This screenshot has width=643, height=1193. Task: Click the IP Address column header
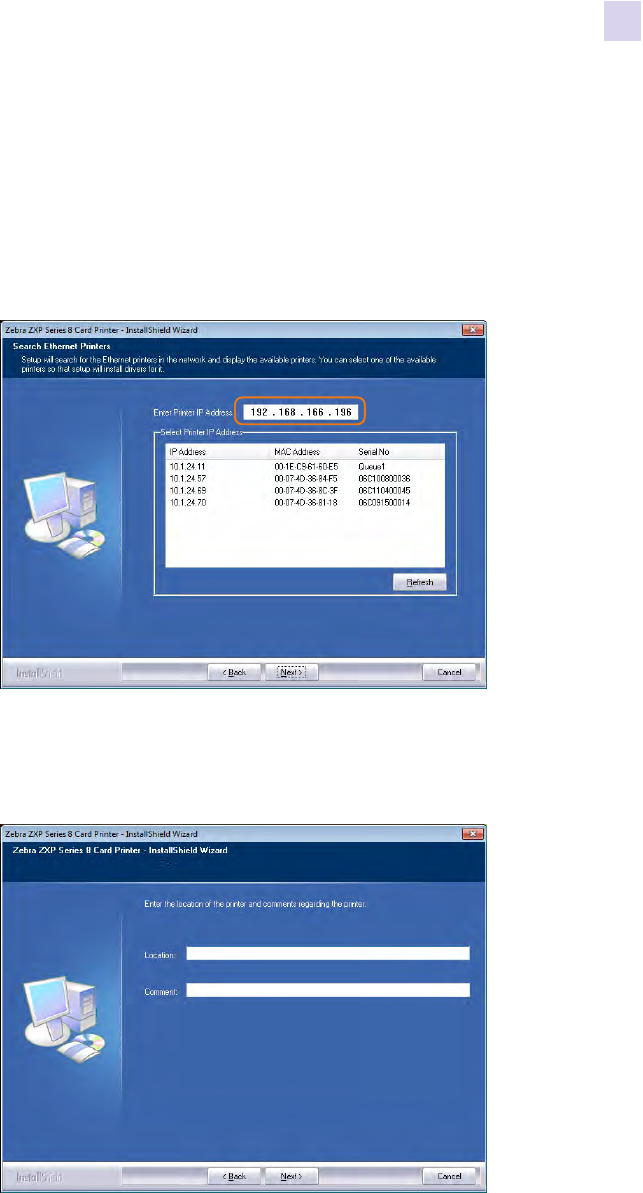click(218, 452)
